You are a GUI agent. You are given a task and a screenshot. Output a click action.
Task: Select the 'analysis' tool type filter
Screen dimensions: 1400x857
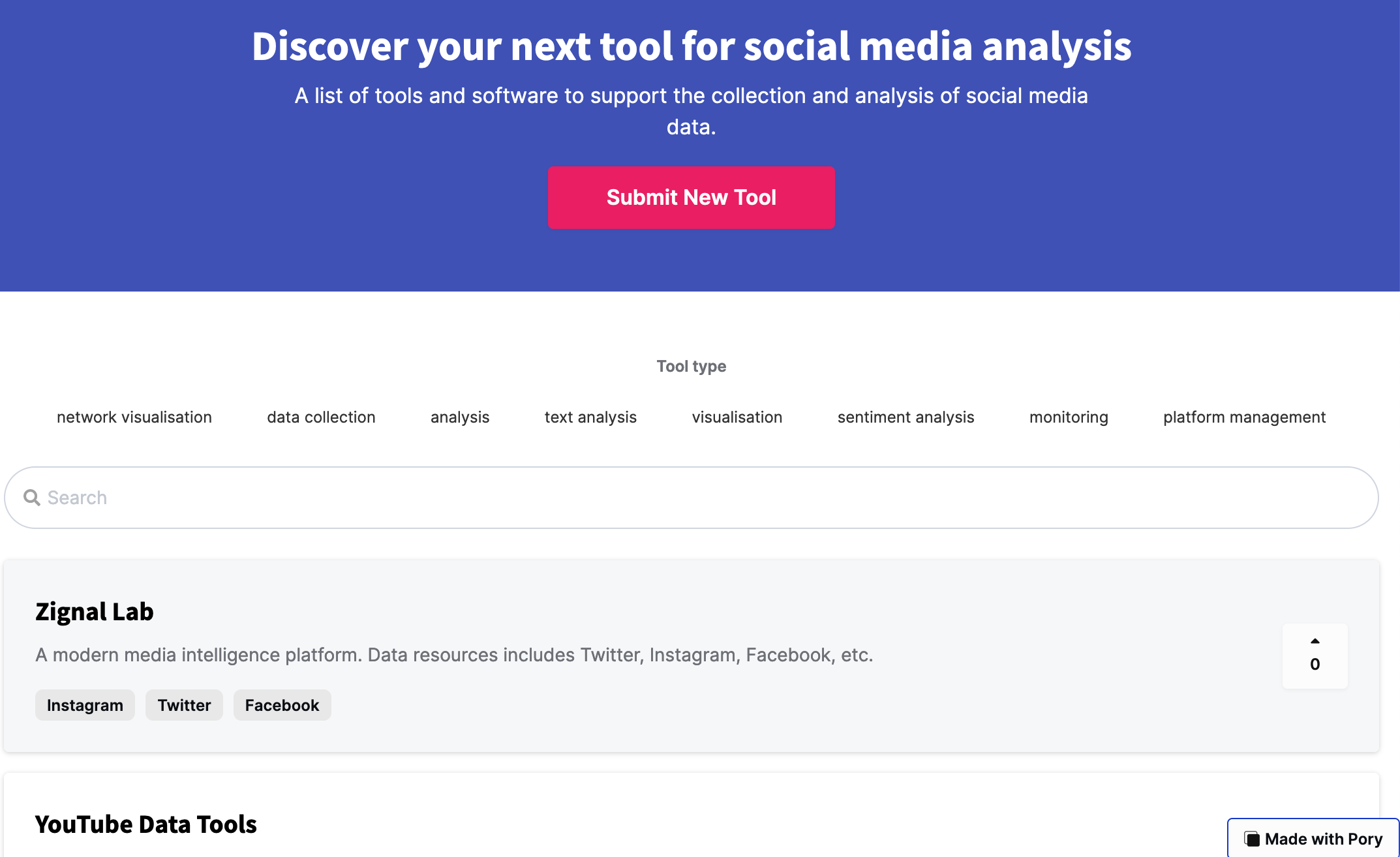(x=459, y=417)
